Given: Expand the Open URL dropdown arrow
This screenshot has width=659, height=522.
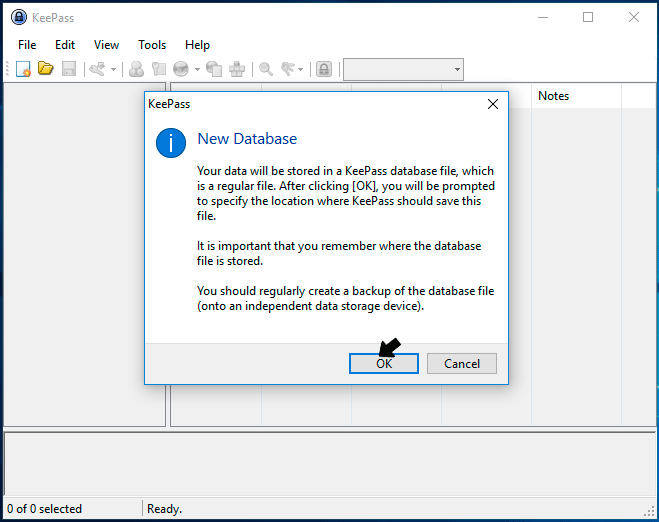Looking at the screenshot, I should 197,69.
